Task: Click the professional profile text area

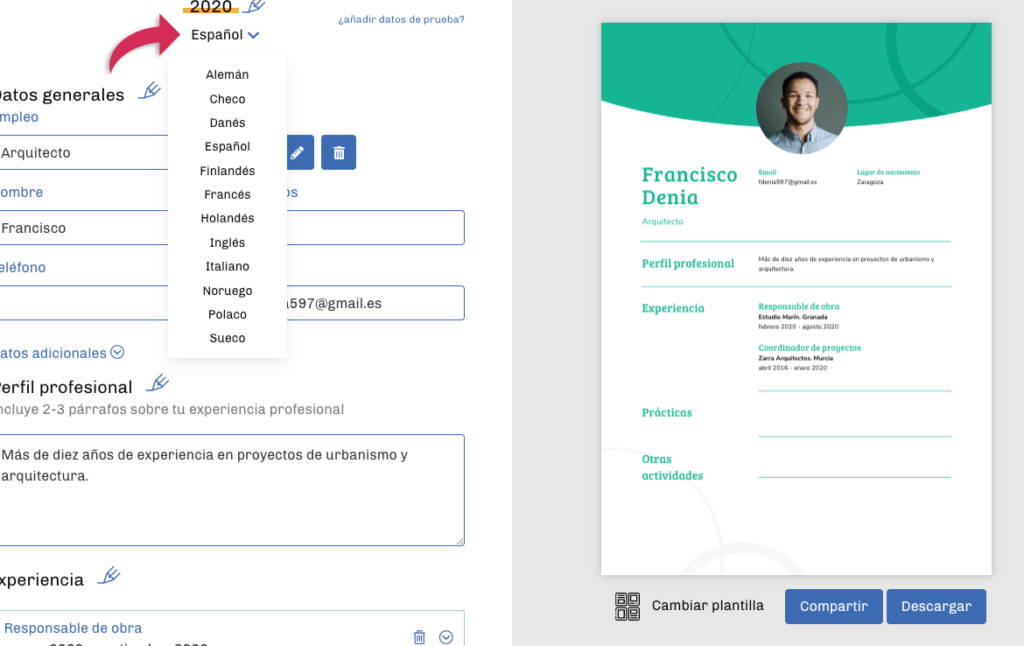Action: tap(232, 490)
